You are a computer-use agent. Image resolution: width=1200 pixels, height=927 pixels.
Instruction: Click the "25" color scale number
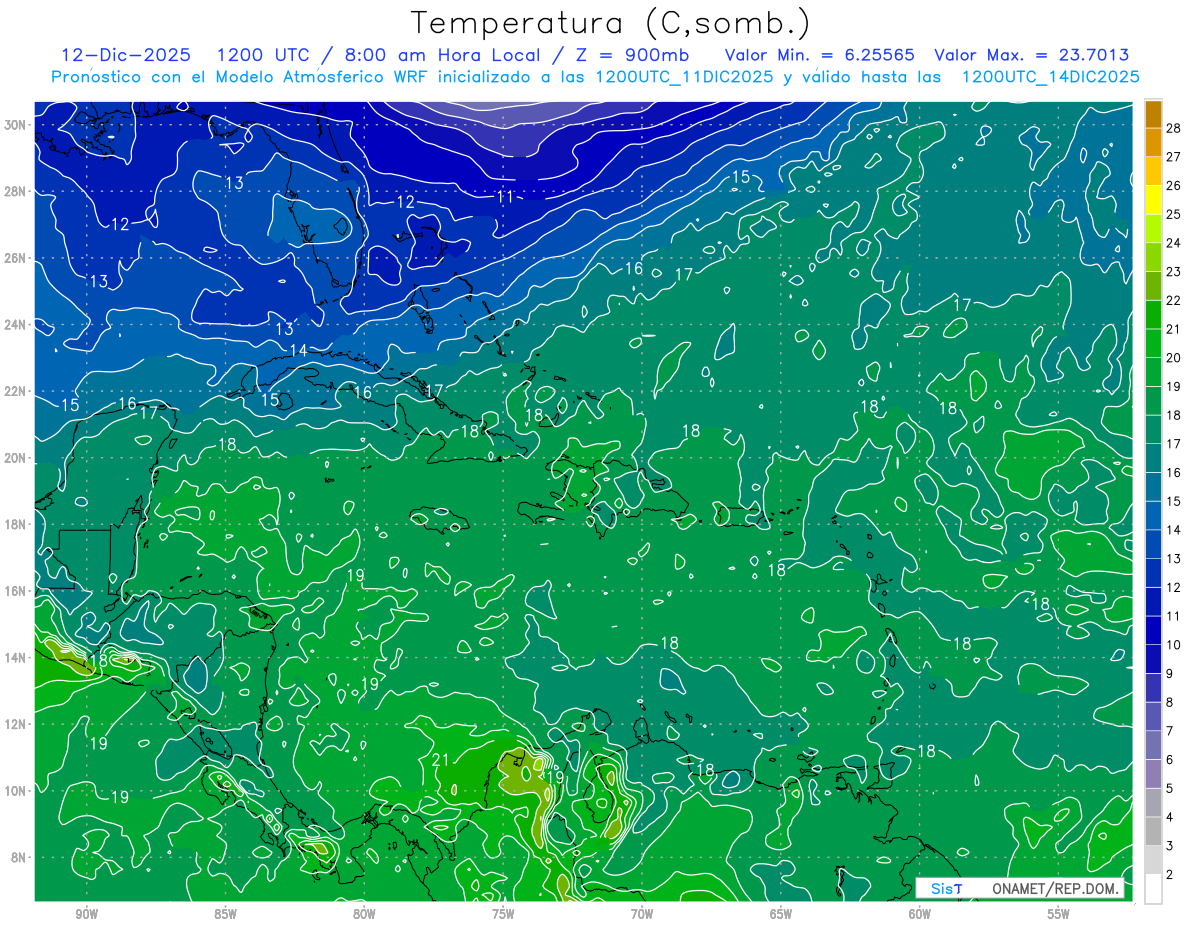(1173, 214)
